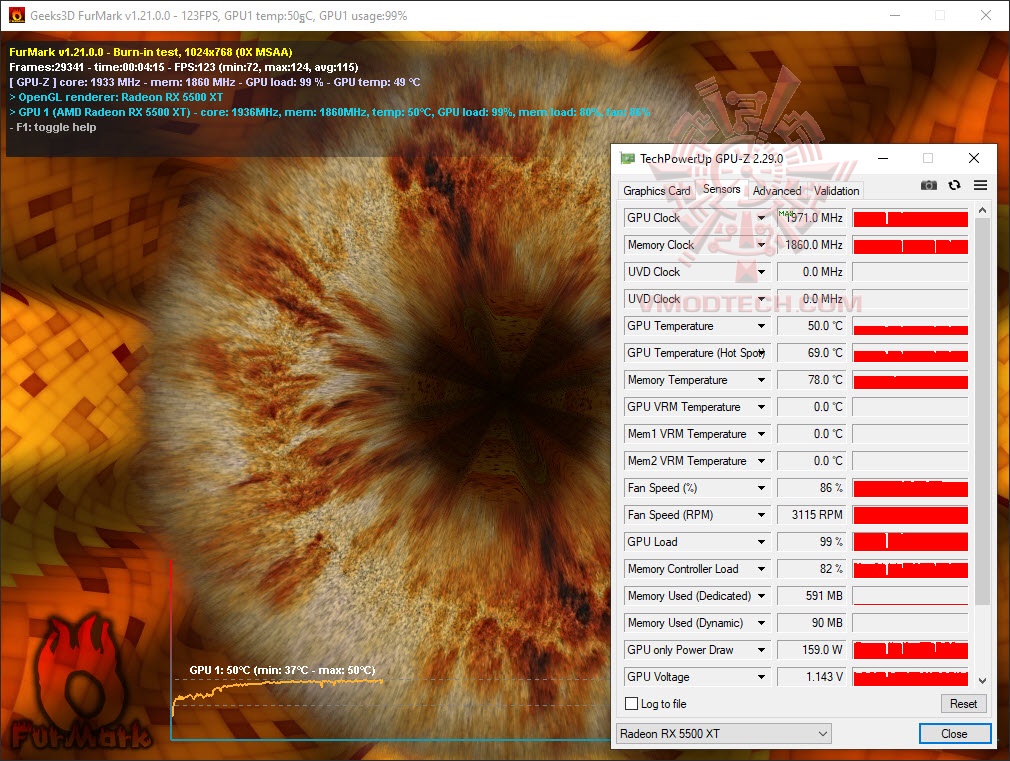The image size is (1010, 761).
Task: Open the GPU Temperature sensor dropdown
Action: [761, 326]
